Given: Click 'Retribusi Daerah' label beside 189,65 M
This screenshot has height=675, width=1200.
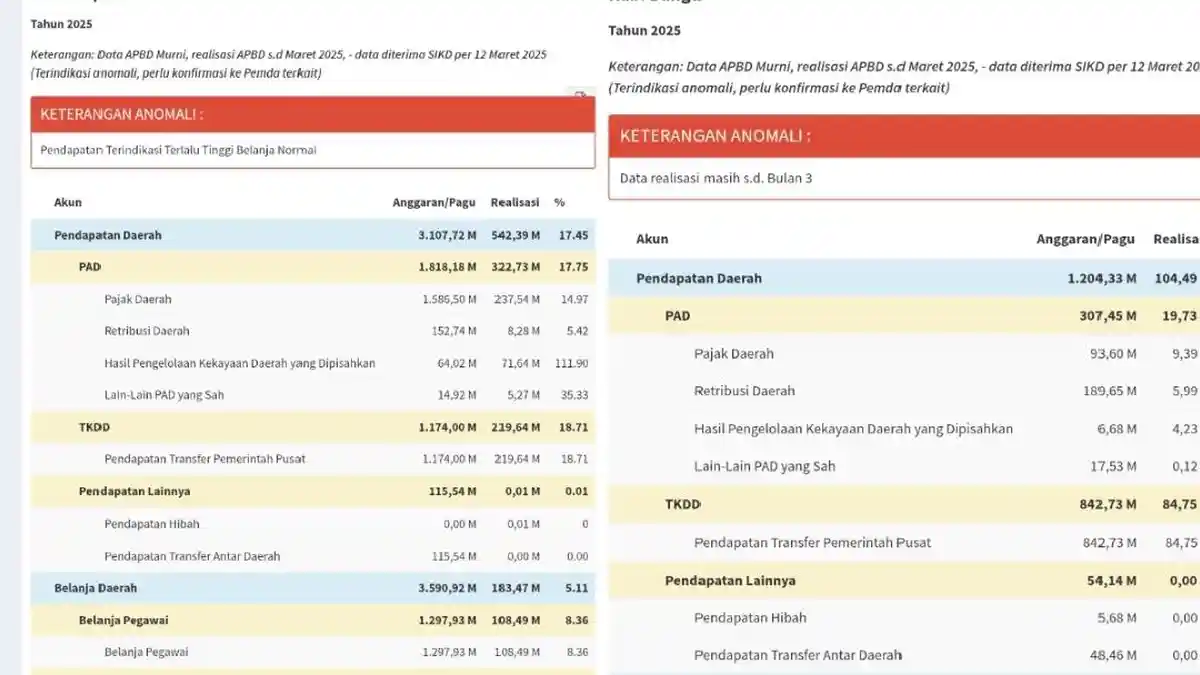Looking at the screenshot, I should pyautogui.click(x=744, y=391).
